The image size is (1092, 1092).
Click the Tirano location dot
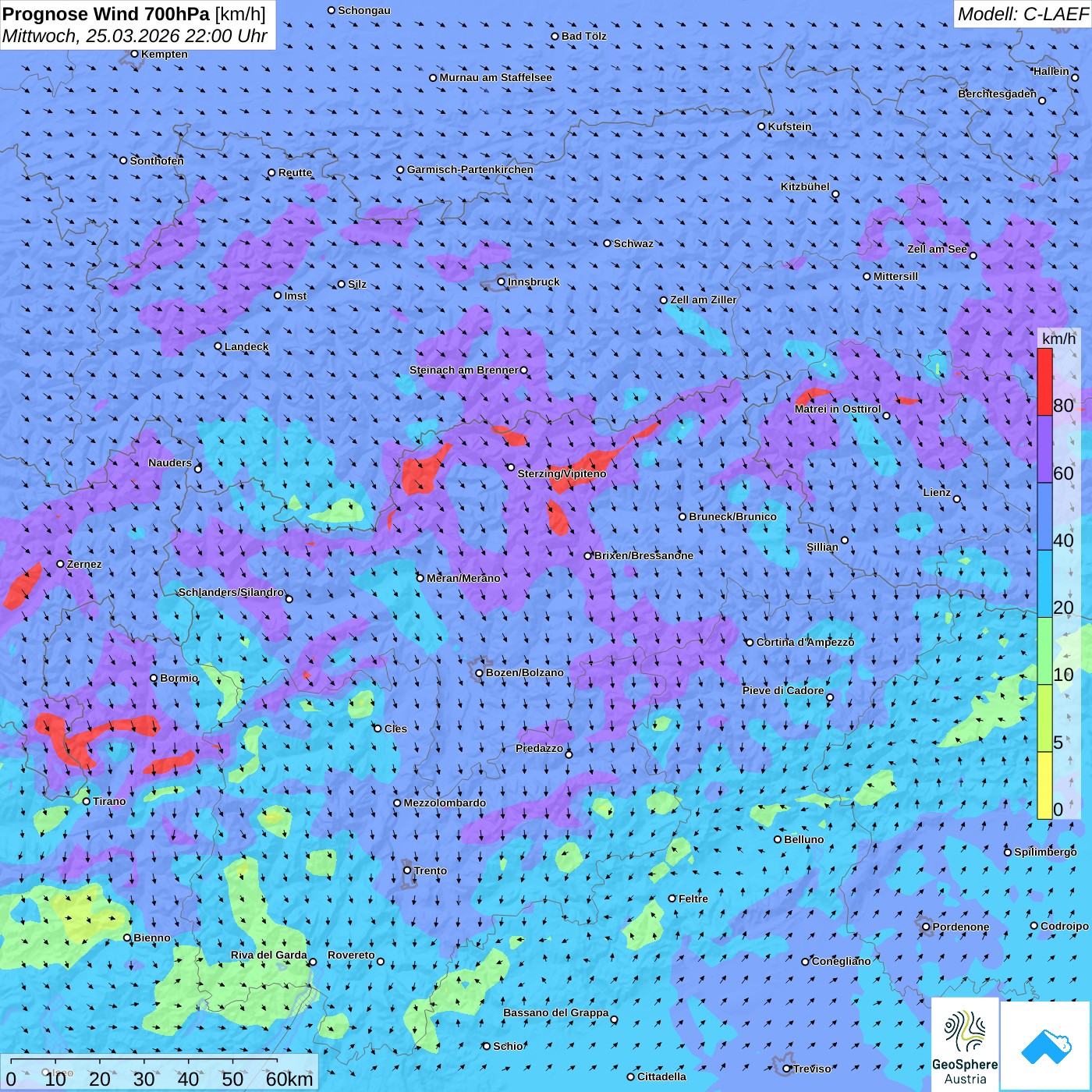pos(87,801)
